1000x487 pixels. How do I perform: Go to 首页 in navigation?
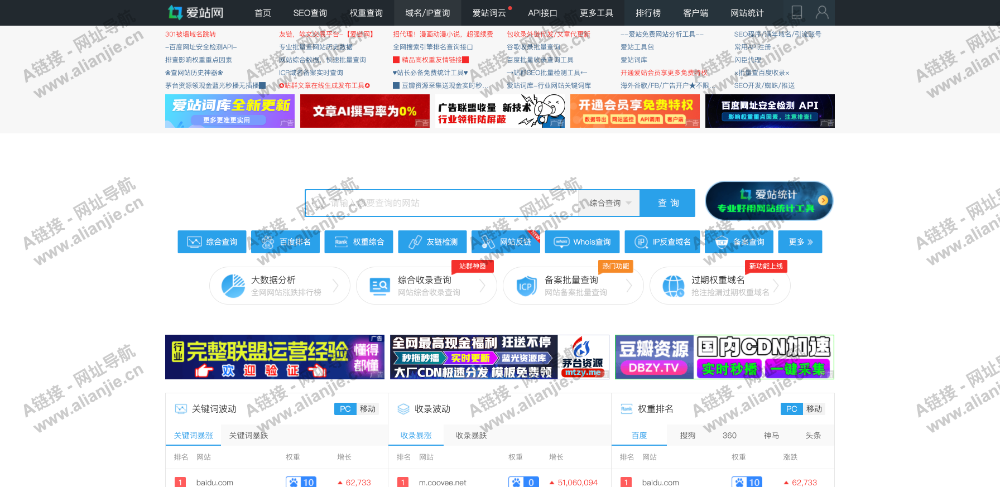262,13
